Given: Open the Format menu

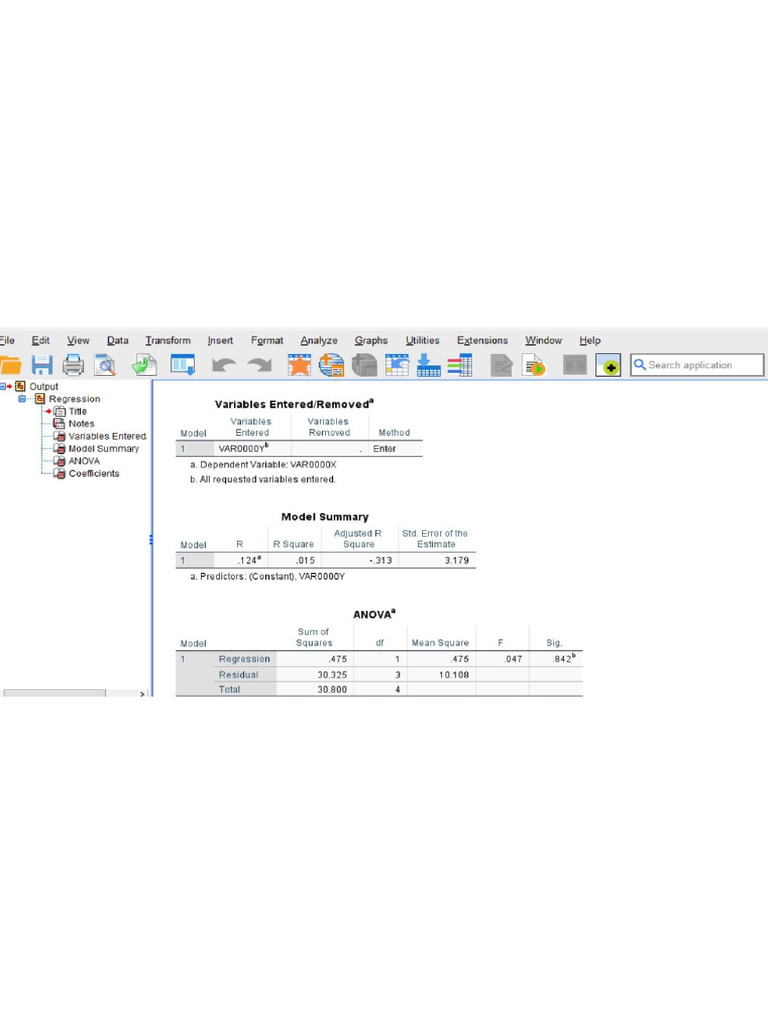Looking at the screenshot, I should [267, 340].
